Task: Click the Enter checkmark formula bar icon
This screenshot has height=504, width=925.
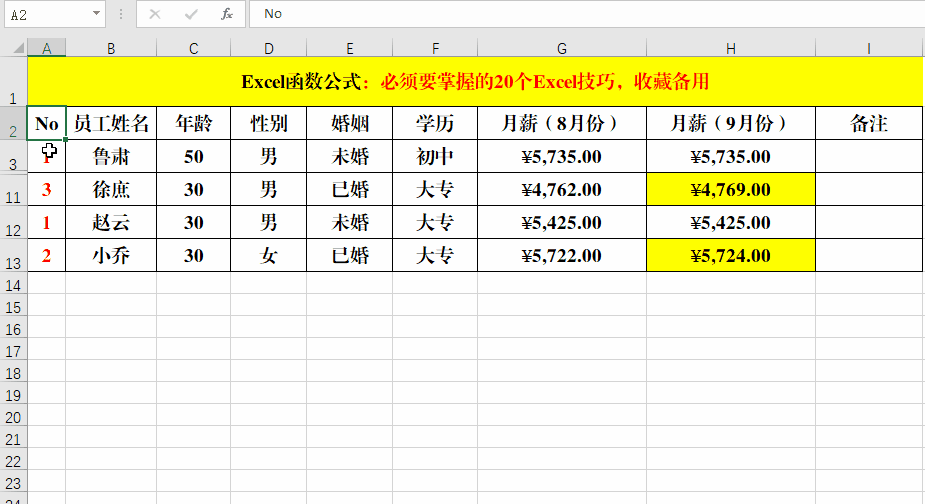Action: tap(191, 14)
